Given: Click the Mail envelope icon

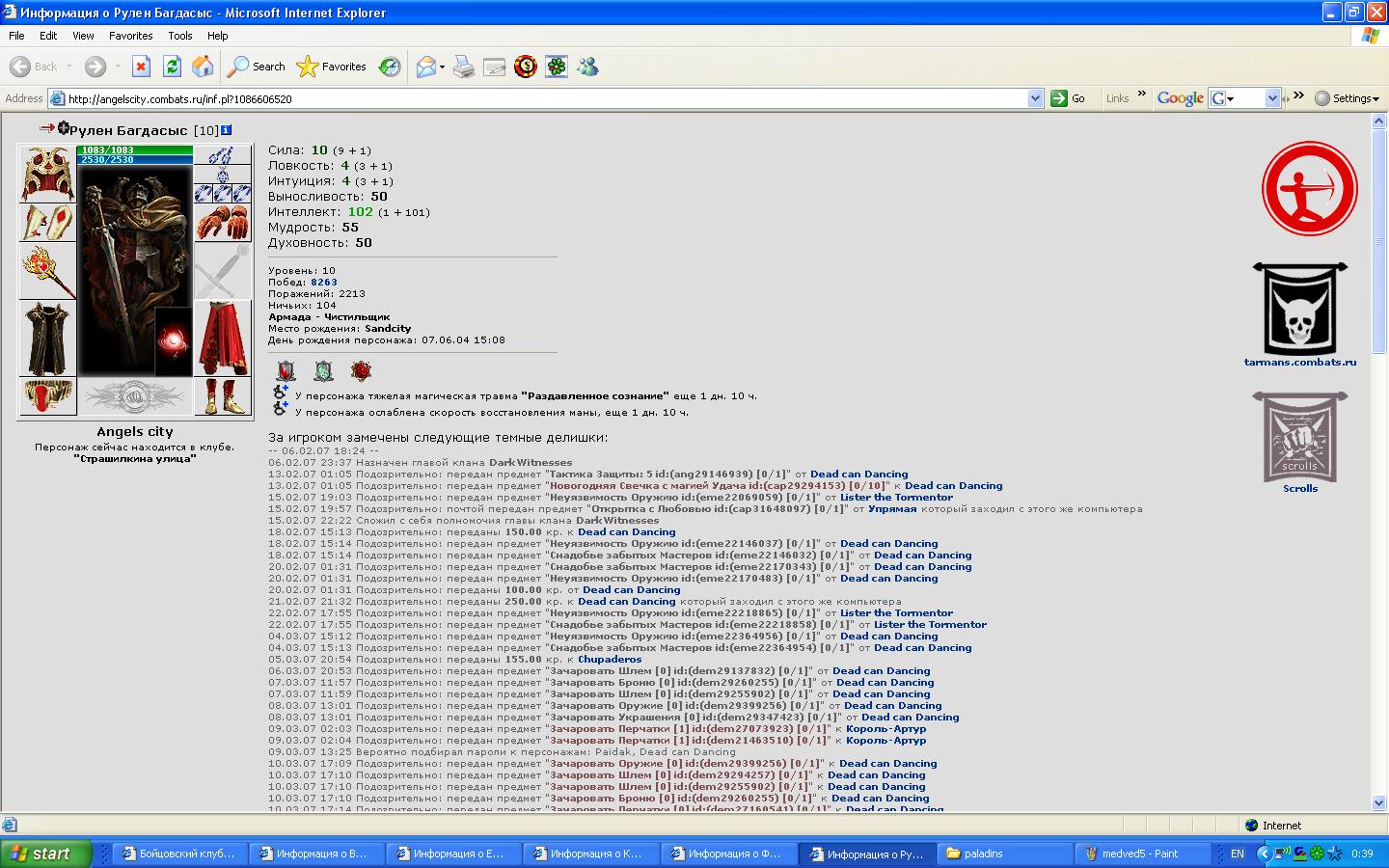Looking at the screenshot, I should tap(426, 67).
